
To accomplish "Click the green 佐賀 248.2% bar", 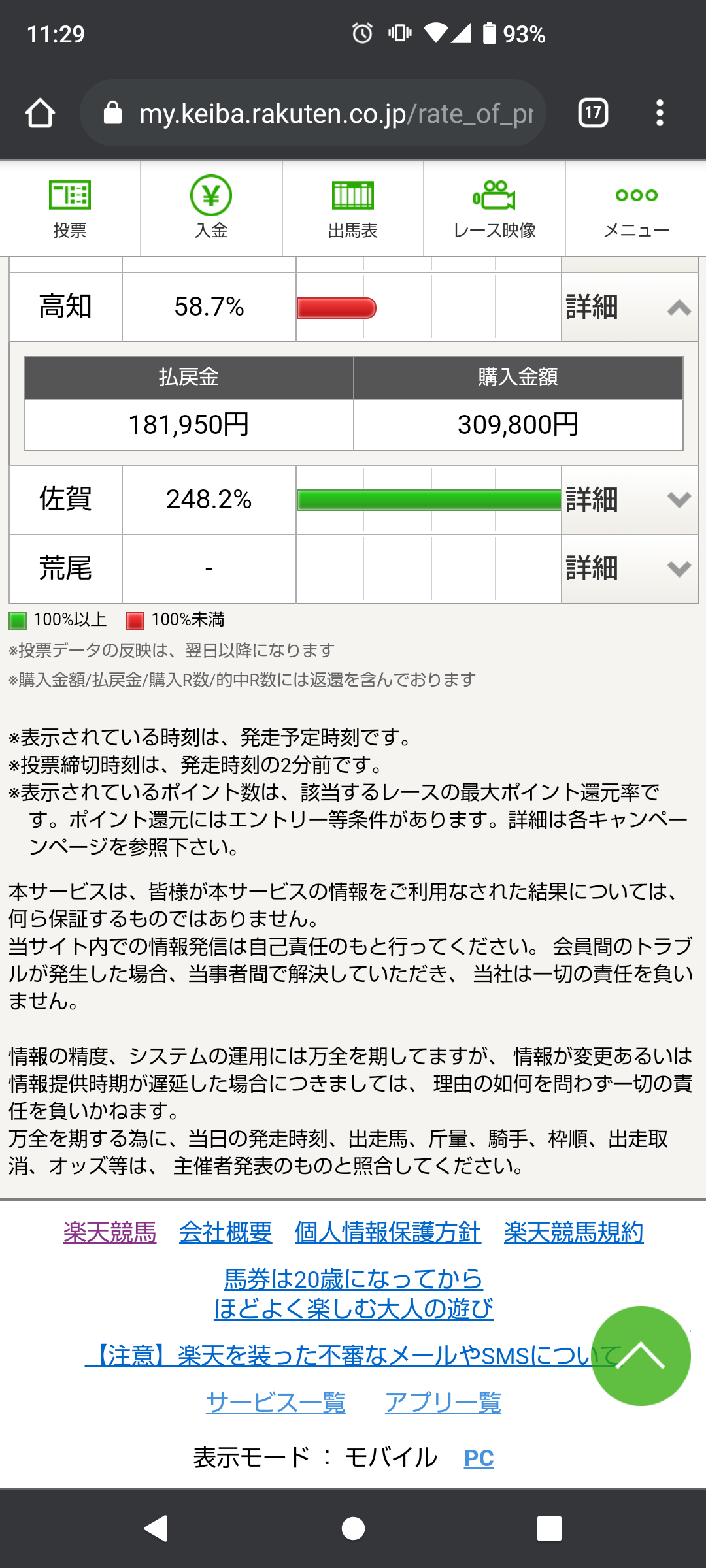I will coord(429,500).
